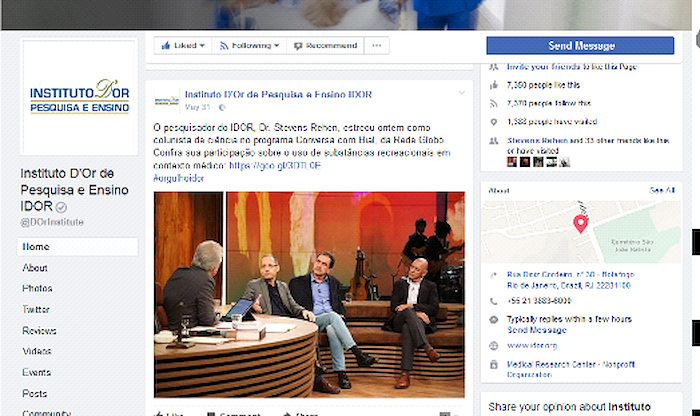This screenshot has width=700, height=416.
Task: Click Medical Research Center category link
Action: click(571, 369)
